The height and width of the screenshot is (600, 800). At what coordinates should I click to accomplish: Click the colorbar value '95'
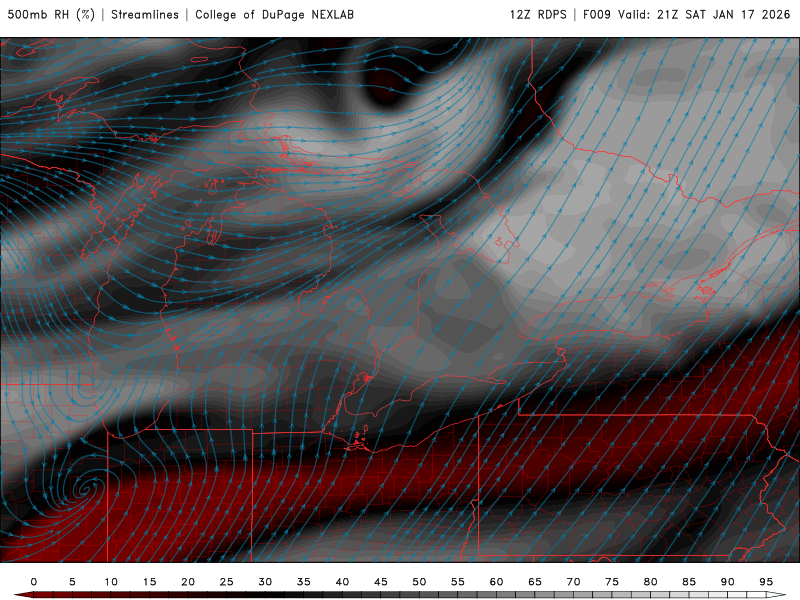(766, 582)
